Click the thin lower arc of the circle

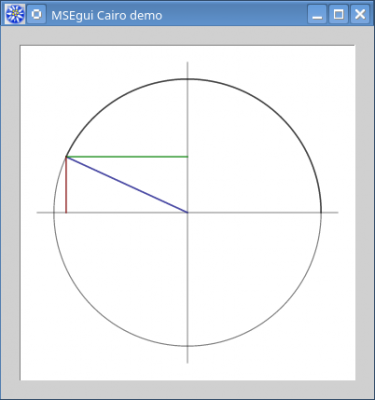(x=187, y=346)
